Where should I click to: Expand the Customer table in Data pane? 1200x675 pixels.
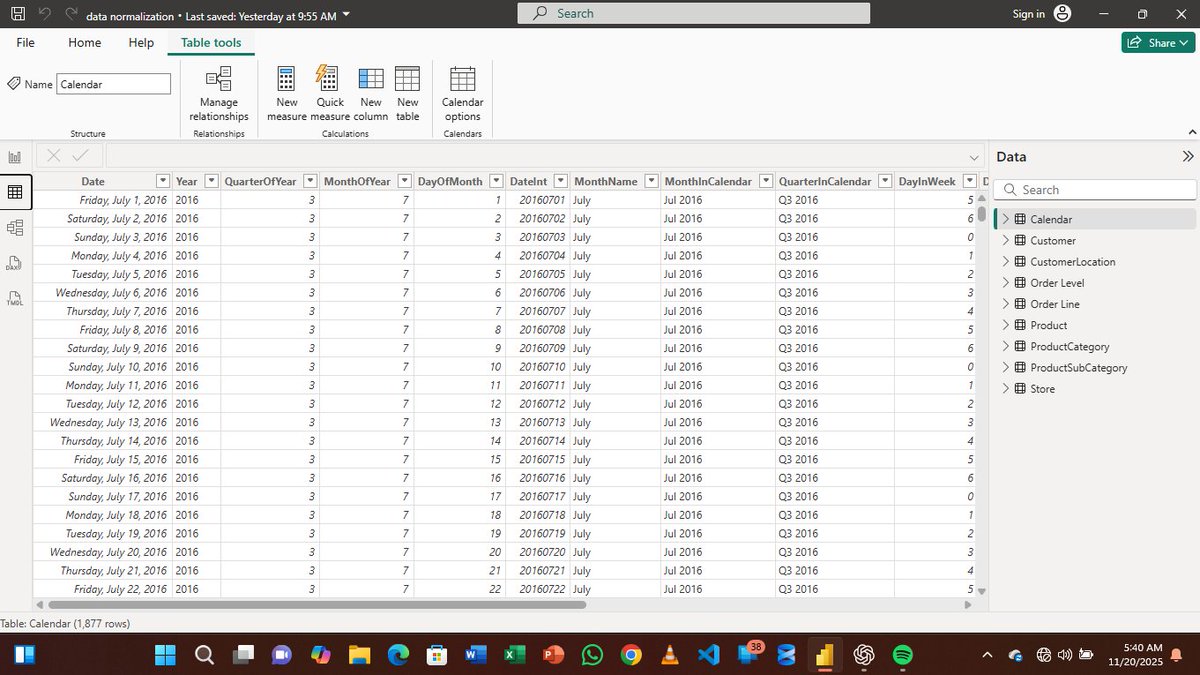coord(1004,240)
